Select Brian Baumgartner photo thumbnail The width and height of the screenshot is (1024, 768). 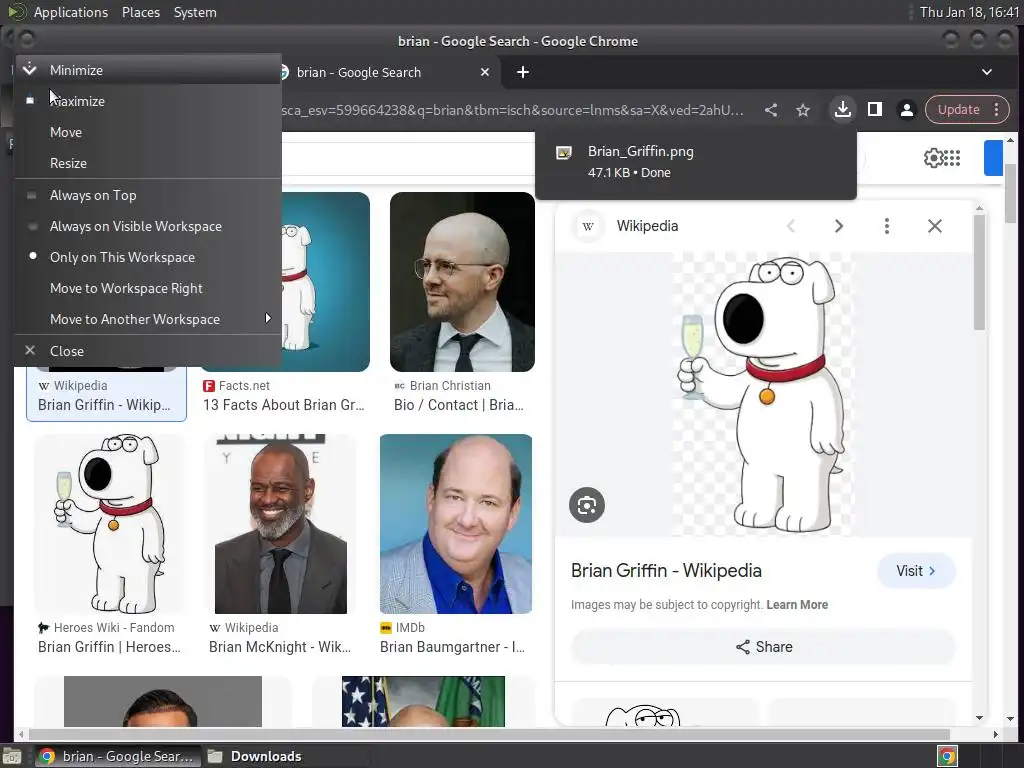click(456, 524)
